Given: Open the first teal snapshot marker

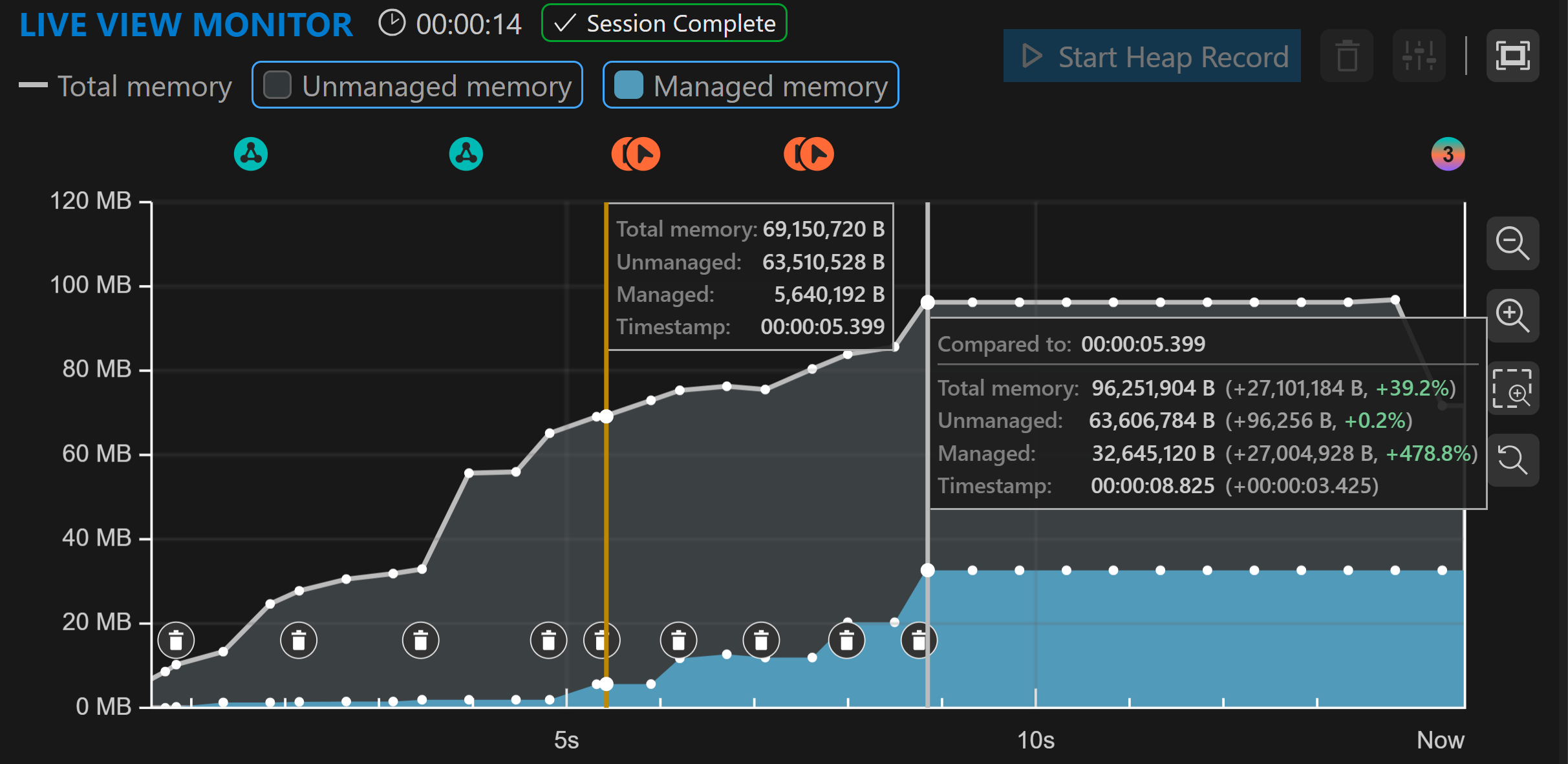Looking at the screenshot, I should pyautogui.click(x=250, y=153).
